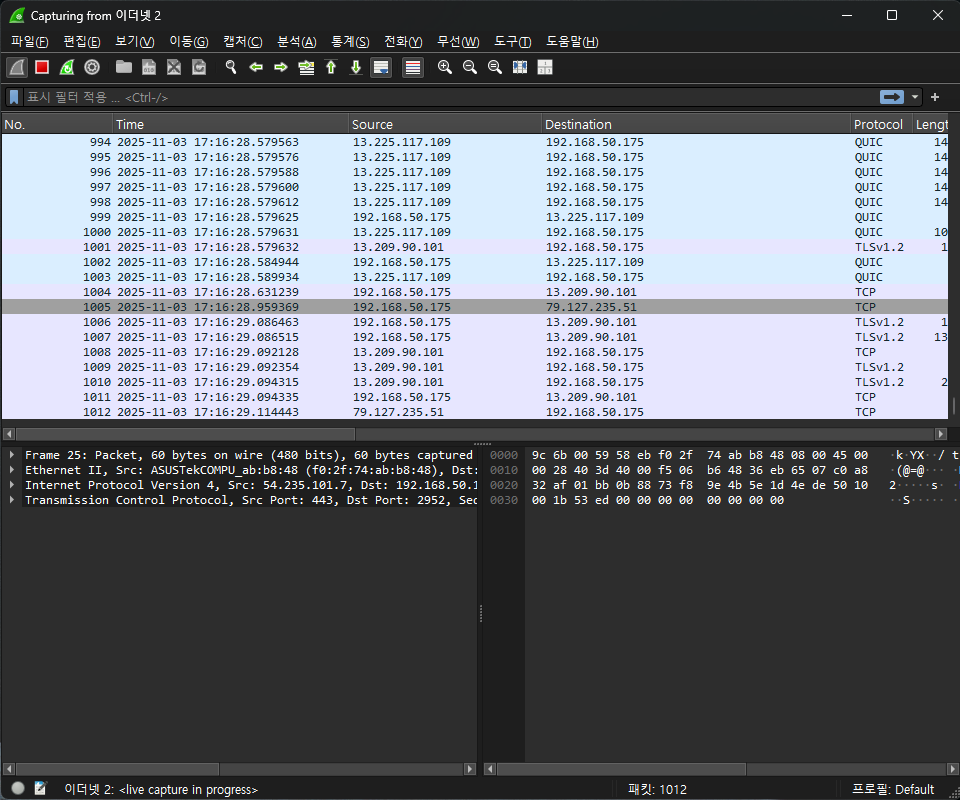Go to the previous packet with left arrow

click(255, 67)
